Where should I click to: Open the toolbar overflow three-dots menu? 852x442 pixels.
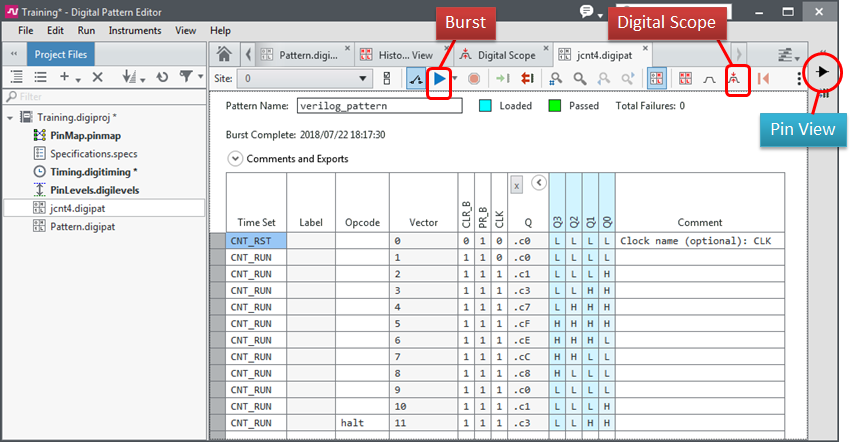[x=799, y=79]
